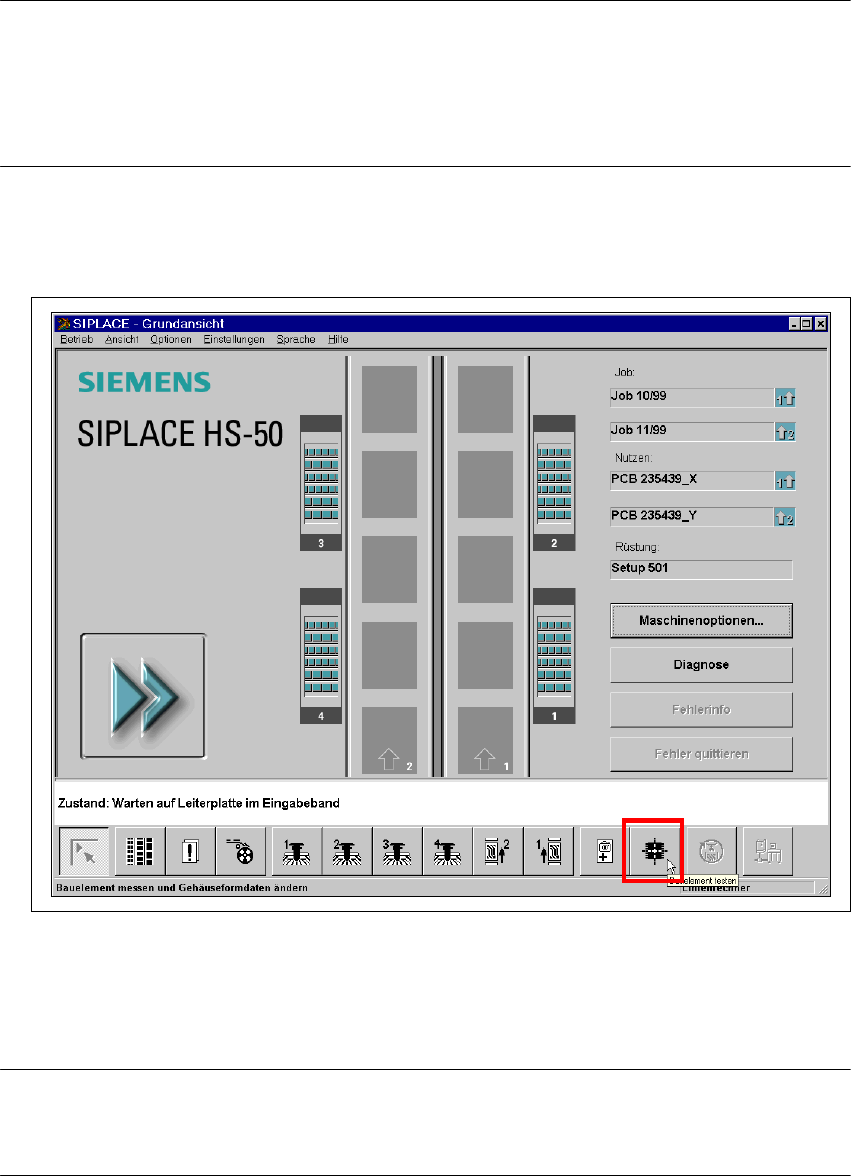The width and height of the screenshot is (851, 1176).
Task: Click conveyor track 2 input arrow
Action: (389, 759)
